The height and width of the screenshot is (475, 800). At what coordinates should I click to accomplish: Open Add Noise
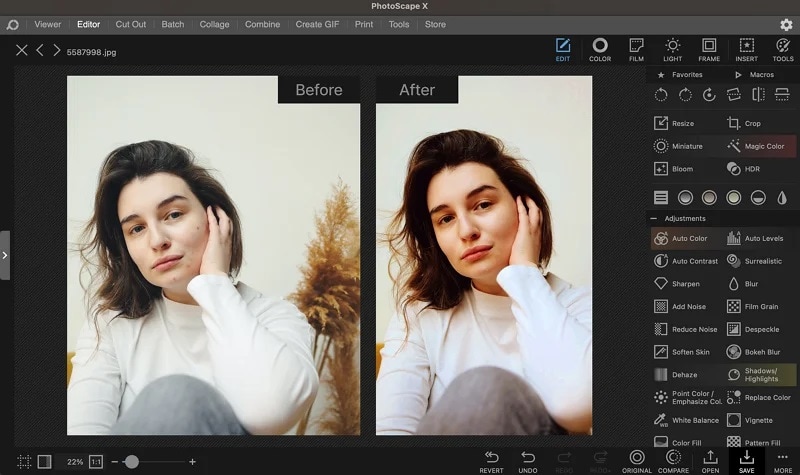[680, 306]
